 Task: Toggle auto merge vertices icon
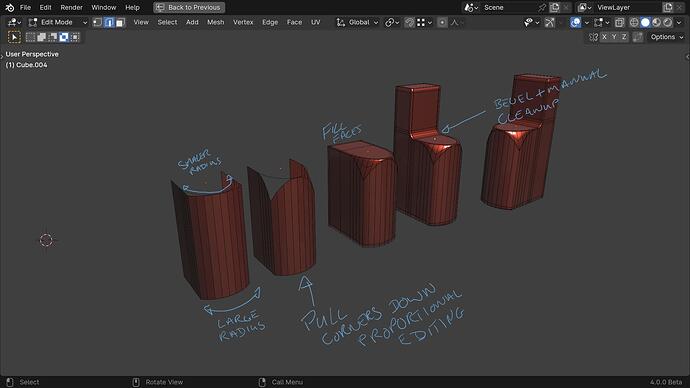click(638, 37)
